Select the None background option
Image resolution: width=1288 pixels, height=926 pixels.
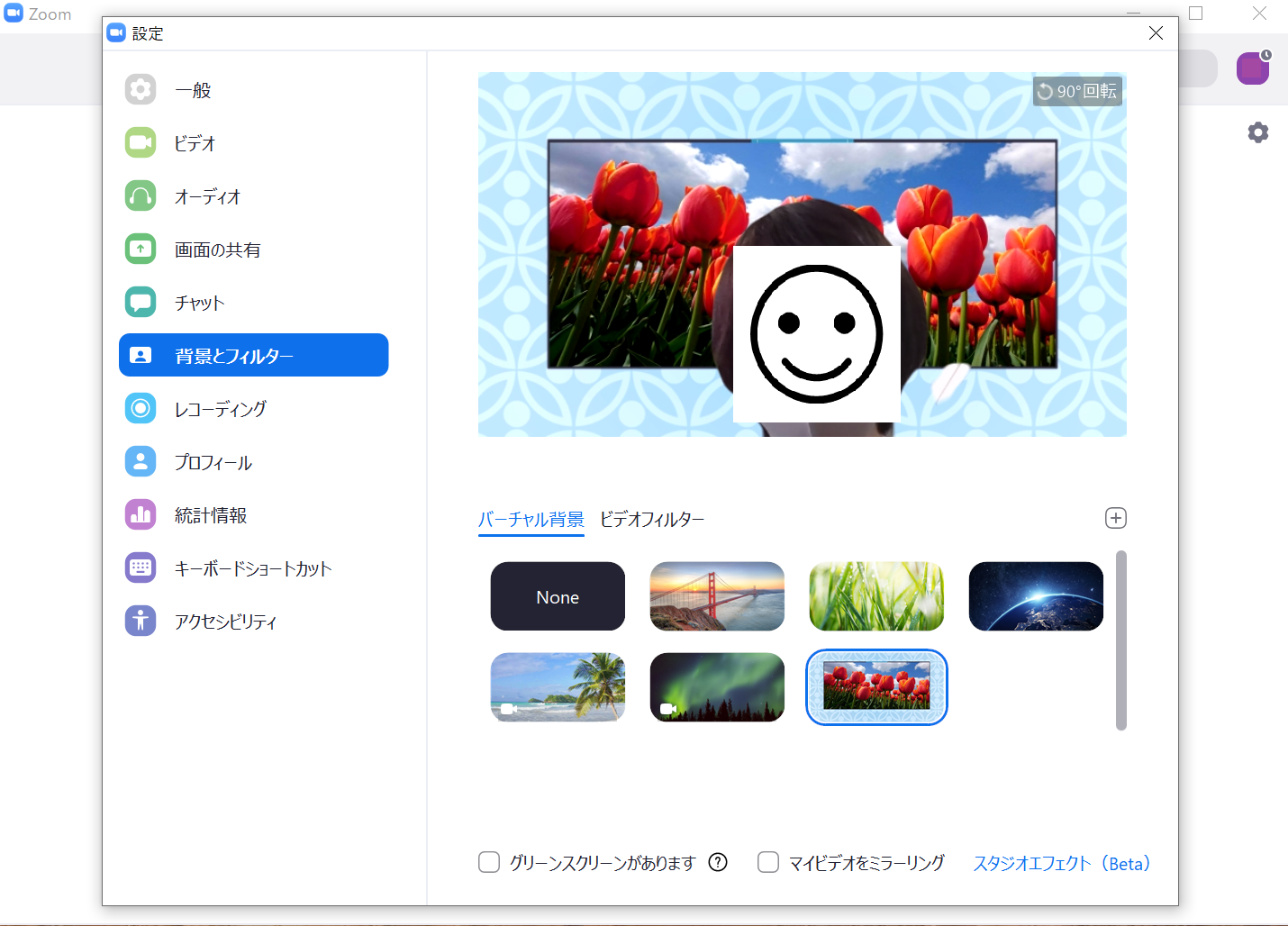click(558, 596)
